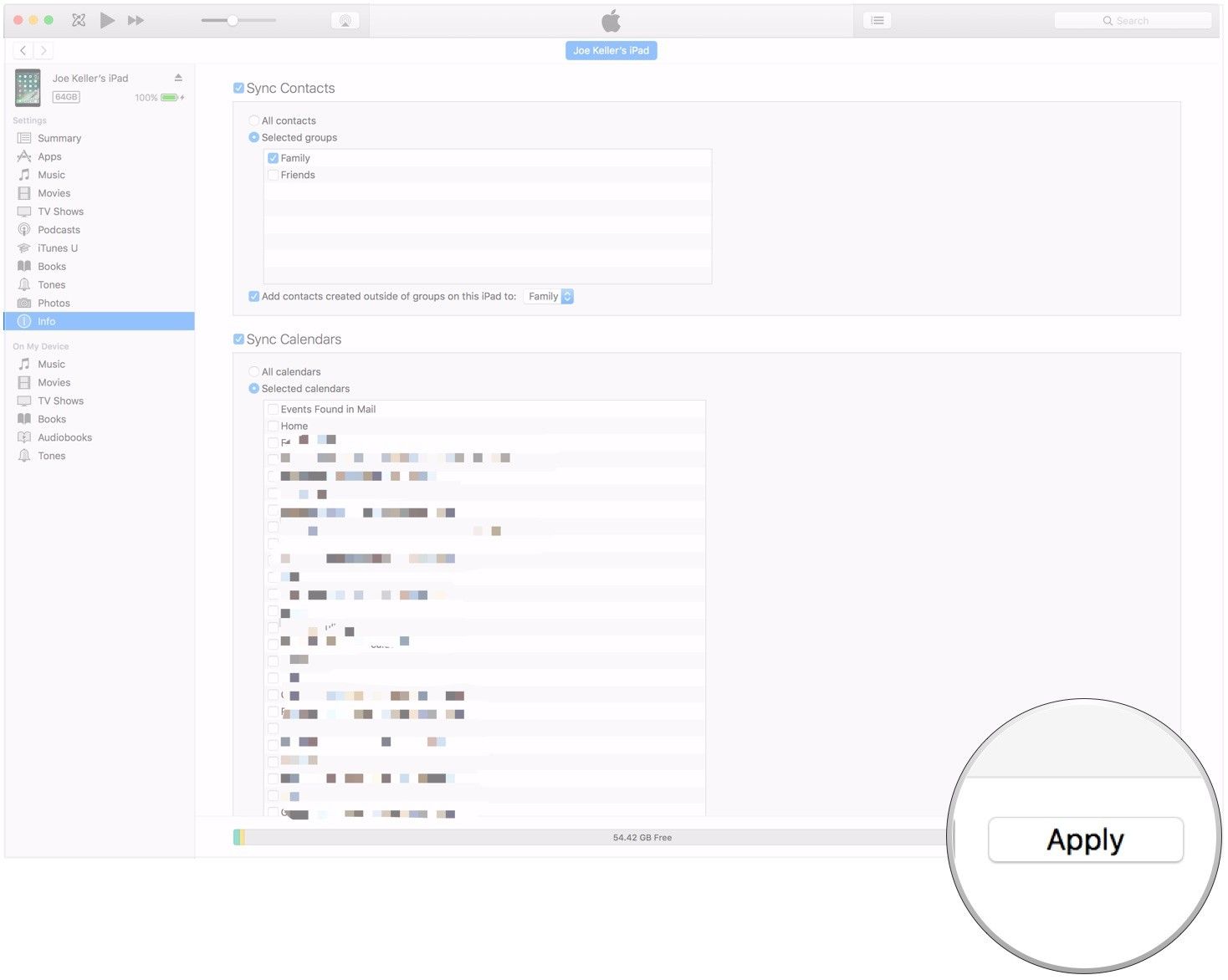This screenshot has height=980, width=1228.
Task: Open the Family group dropdown
Action: coord(549,297)
